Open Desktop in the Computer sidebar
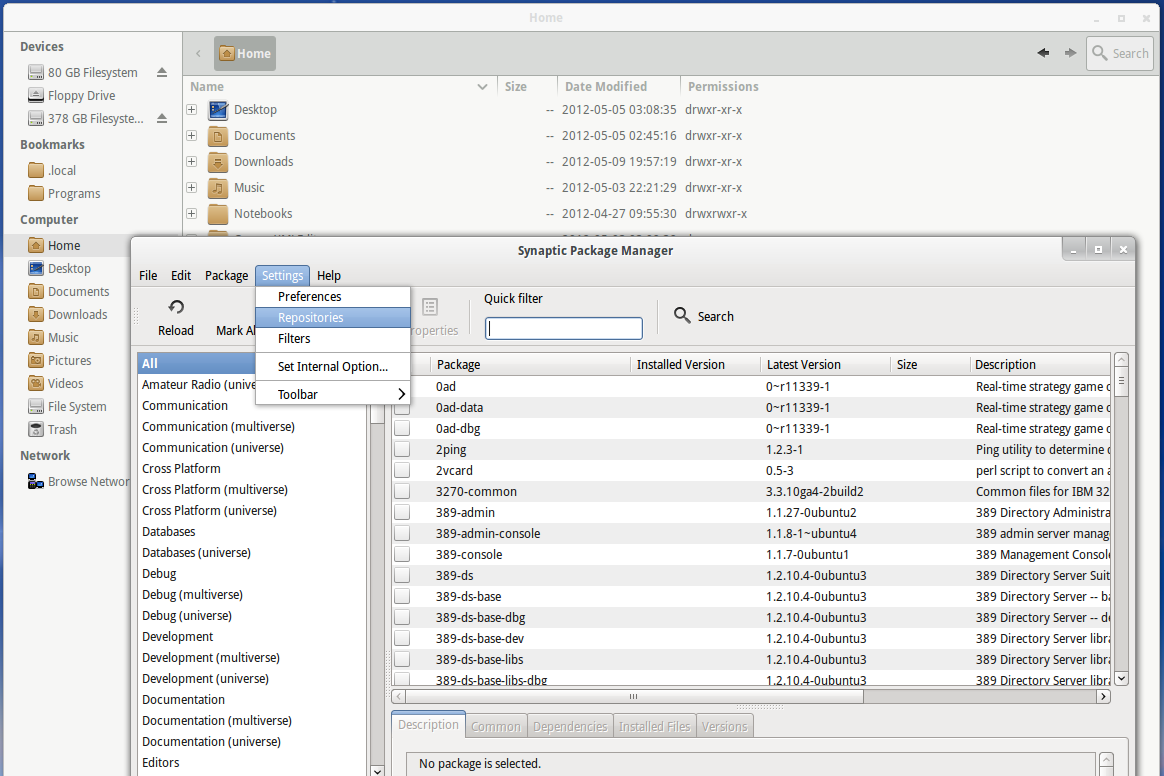1164x776 pixels. (69, 268)
